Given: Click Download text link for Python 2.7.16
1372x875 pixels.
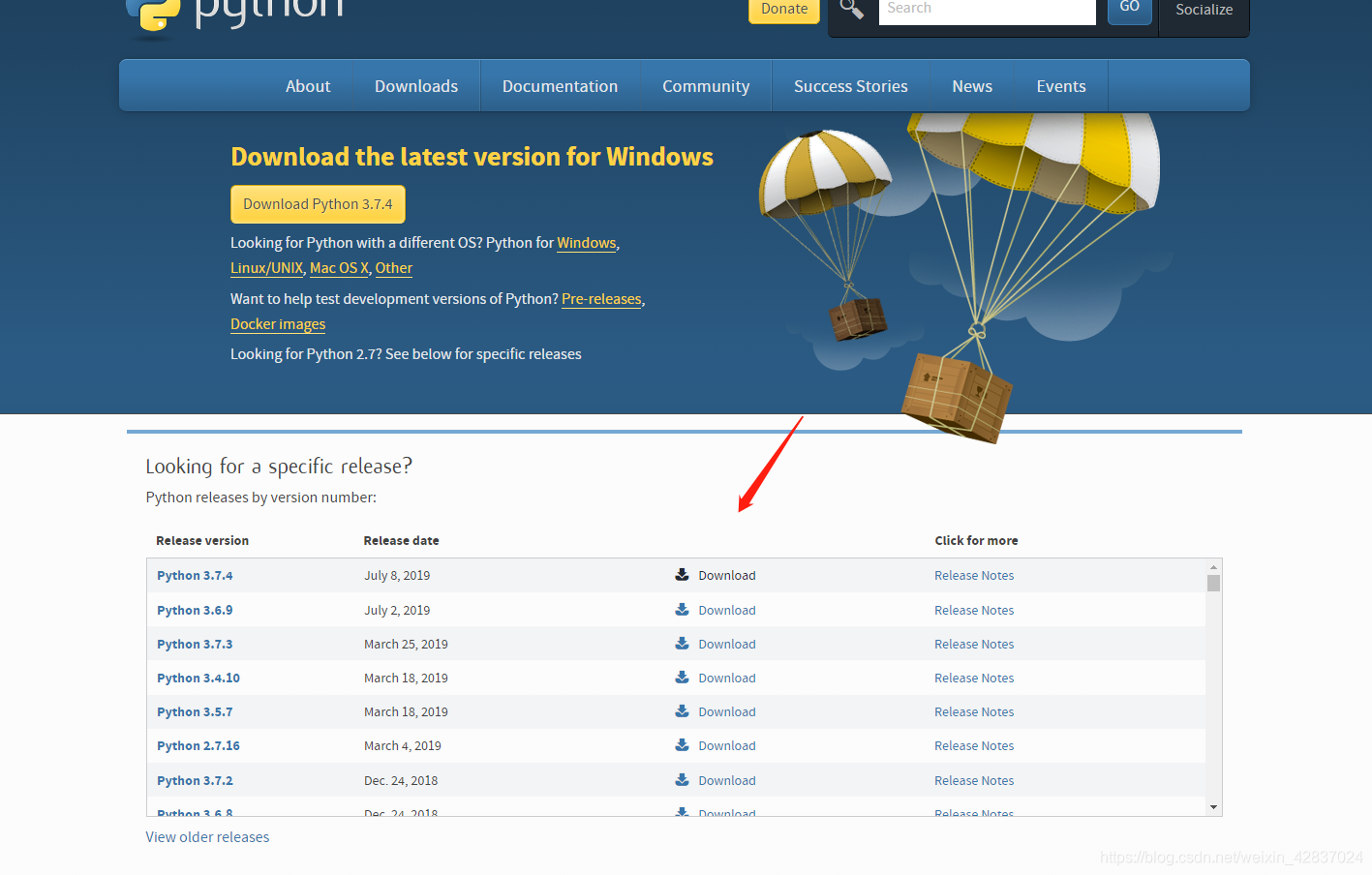Looking at the screenshot, I should (727, 745).
